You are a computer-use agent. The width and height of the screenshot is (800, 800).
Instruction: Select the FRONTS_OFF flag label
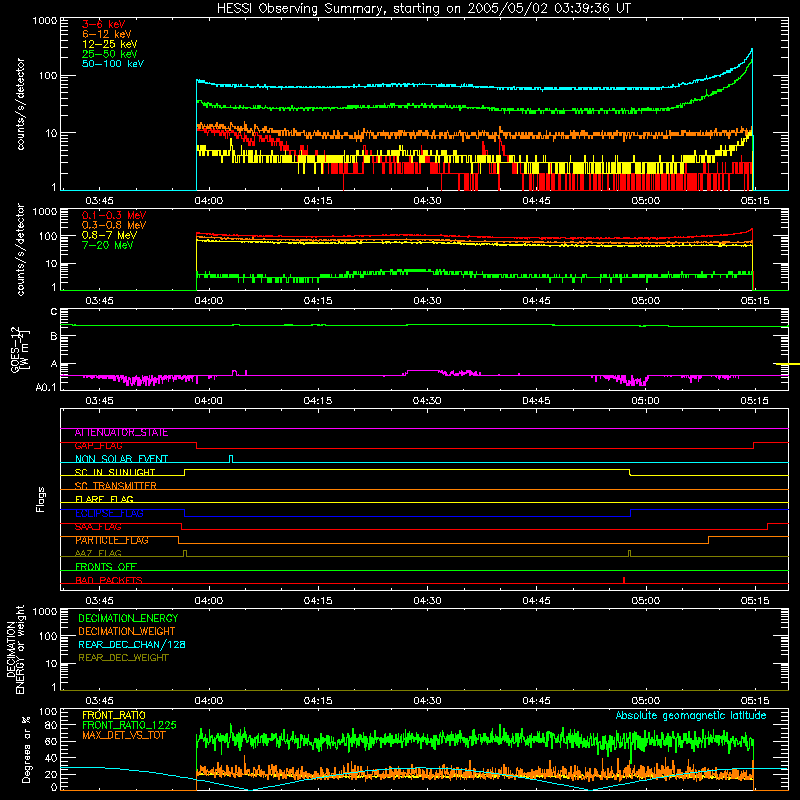tap(106, 567)
